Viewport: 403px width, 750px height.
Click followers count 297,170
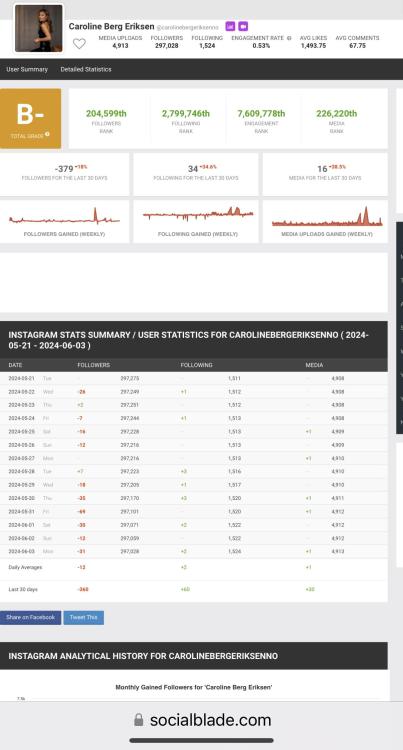click(x=130, y=498)
